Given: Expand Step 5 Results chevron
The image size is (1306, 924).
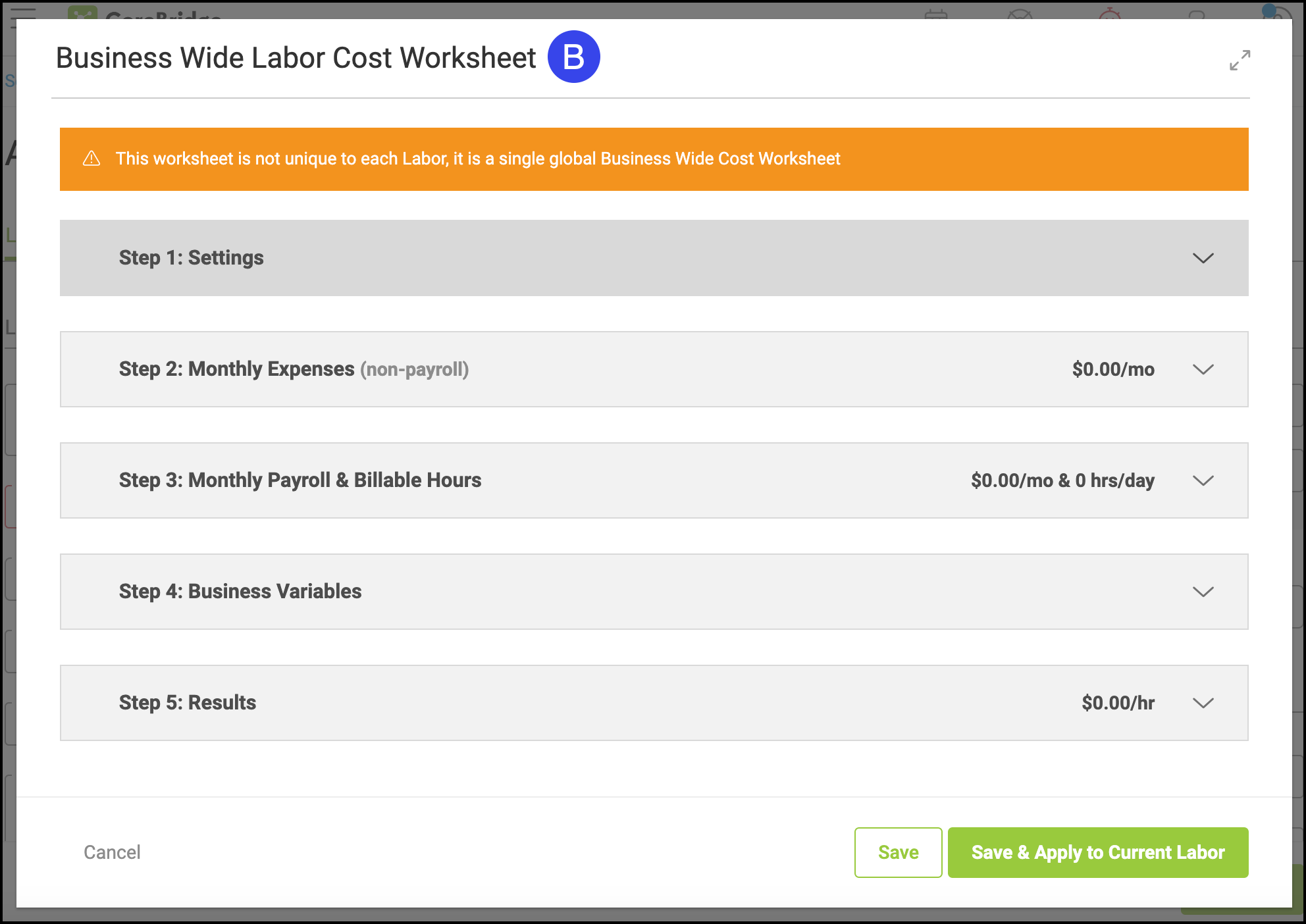Looking at the screenshot, I should [1203, 703].
